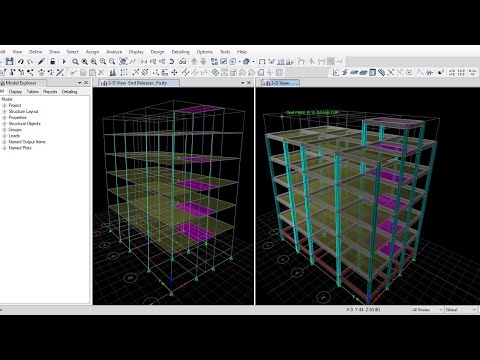This screenshot has height=360, width=480.
Task: Expand the Project tree node
Action: pos(4,105)
